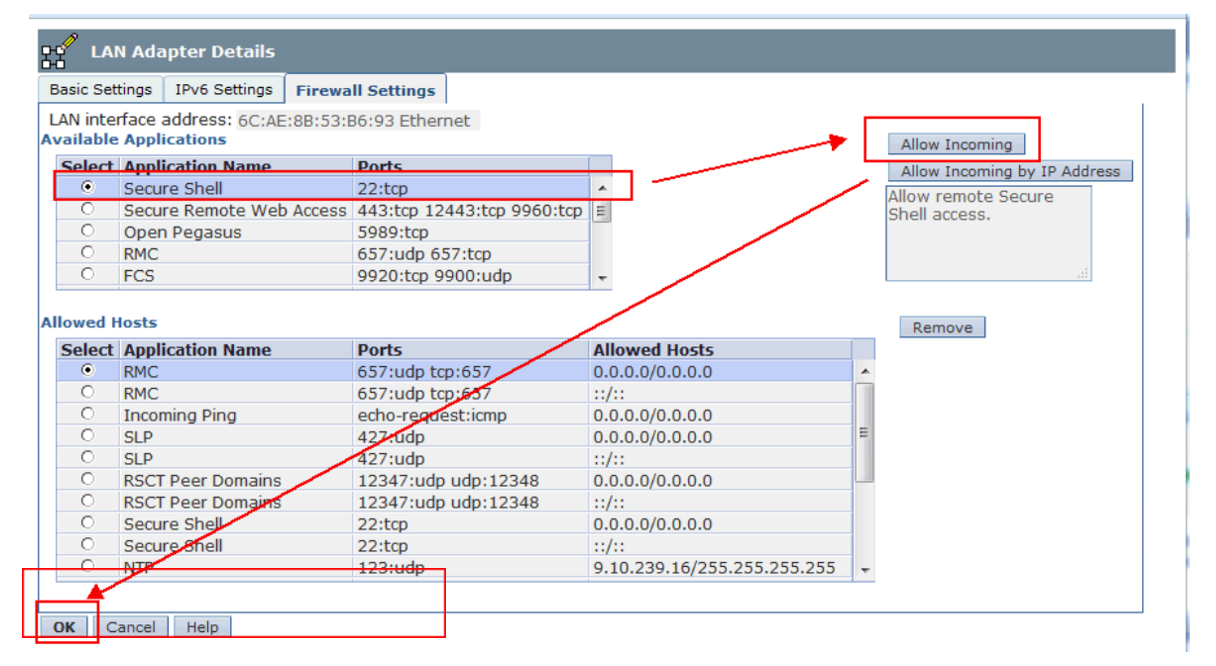Select the Secure Shell radio button in Available Applications
Screen dimensions: 1216x666
88,187
